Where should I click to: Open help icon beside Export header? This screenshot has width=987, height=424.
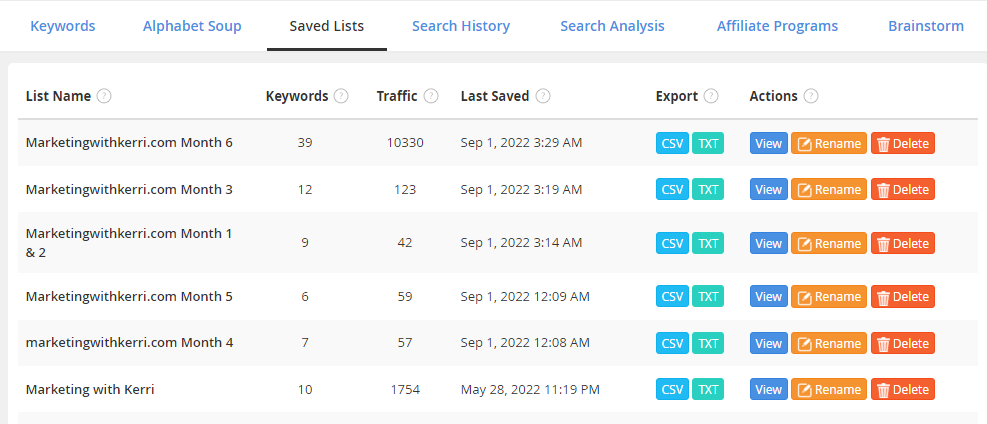(x=711, y=96)
